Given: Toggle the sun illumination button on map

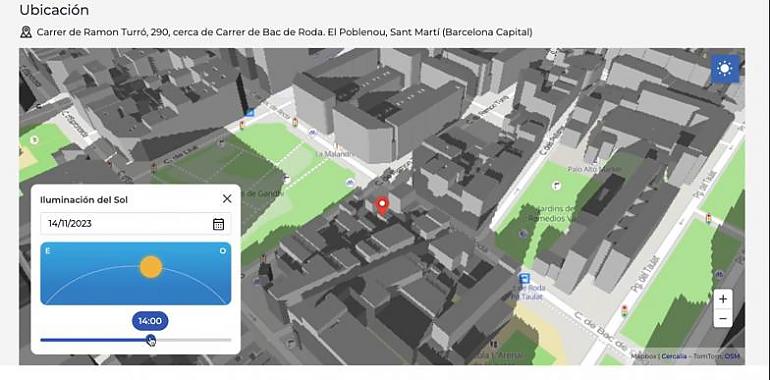Looking at the screenshot, I should pos(725,68).
